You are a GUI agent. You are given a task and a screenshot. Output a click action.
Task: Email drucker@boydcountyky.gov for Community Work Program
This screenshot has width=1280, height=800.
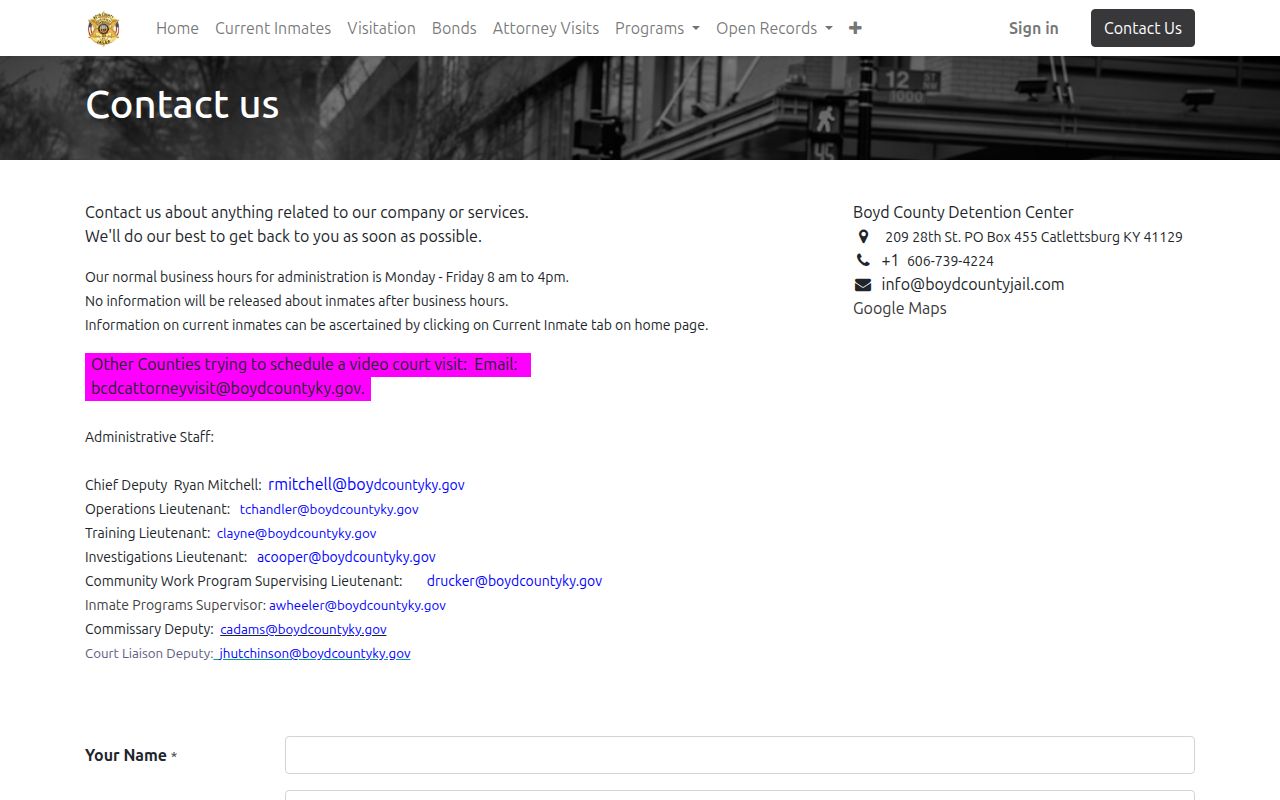[x=514, y=581]
